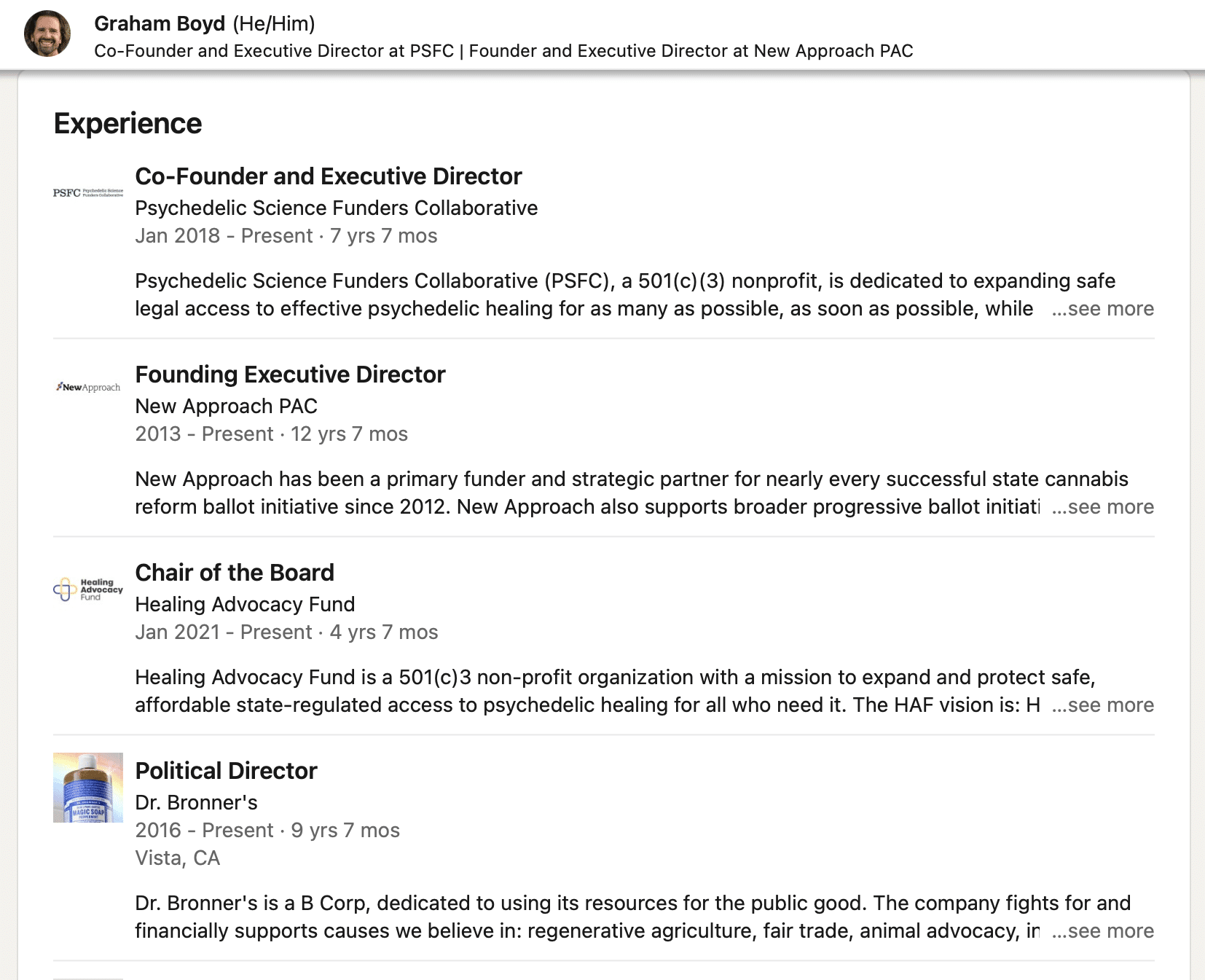The height and width of the screenshot is (980, 1205).
Task: Click the Dr. Bronner's soap logo image
Action: pos(88,788)
